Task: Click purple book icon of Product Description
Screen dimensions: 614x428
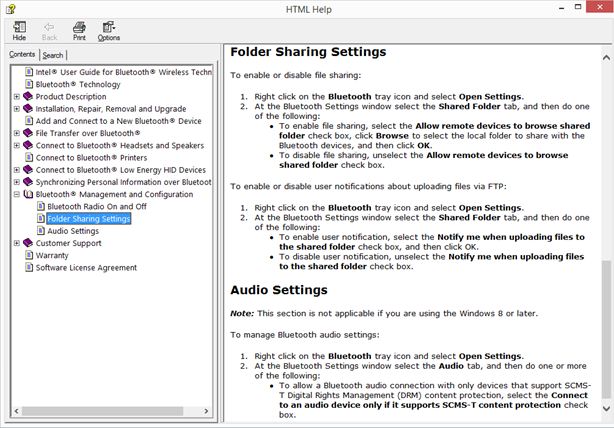Action: pyautogui.click(x=28, y=96)
